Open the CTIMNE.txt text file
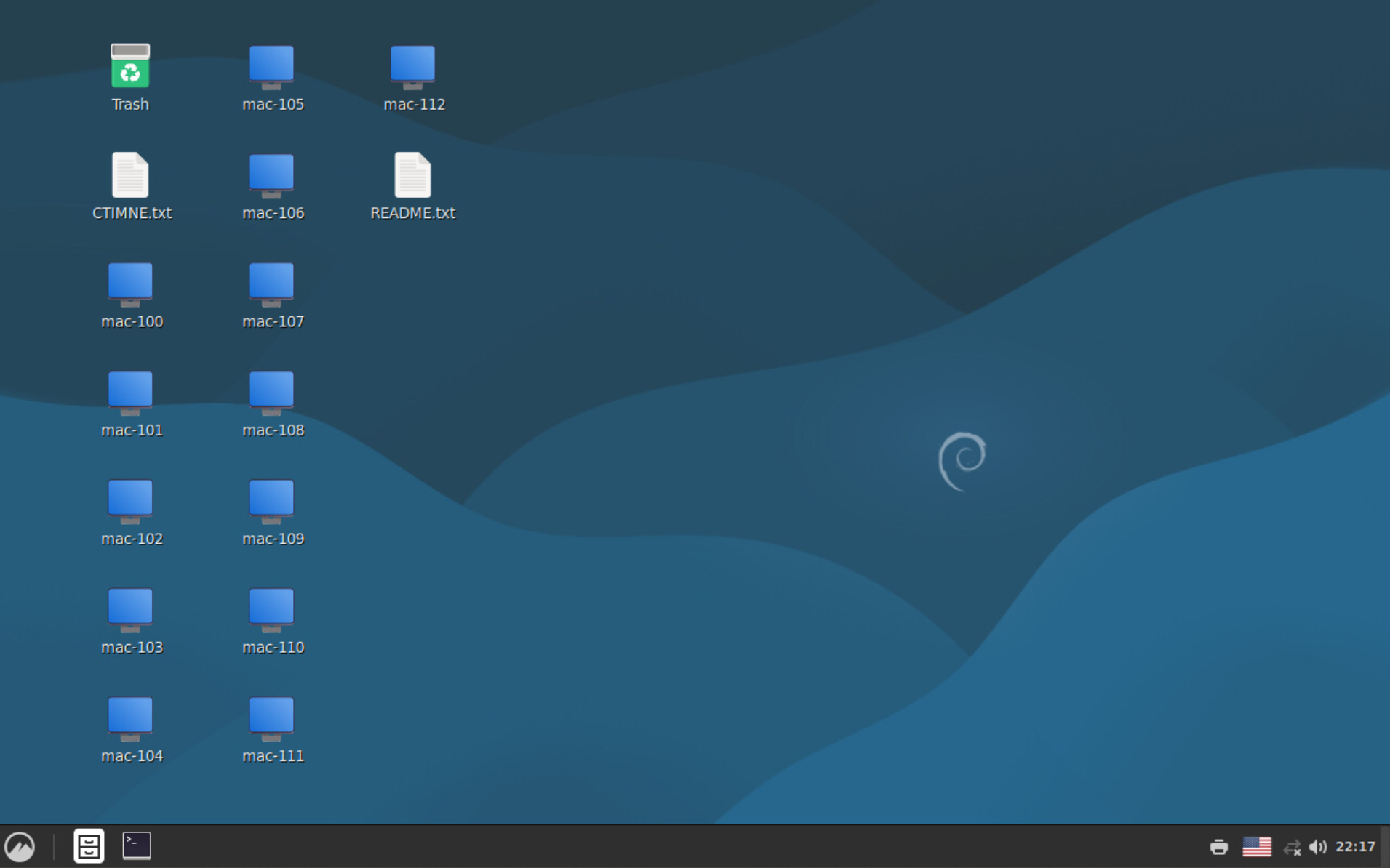The width and height of the screenshot is (1390, 868). (x=131, y=174)
